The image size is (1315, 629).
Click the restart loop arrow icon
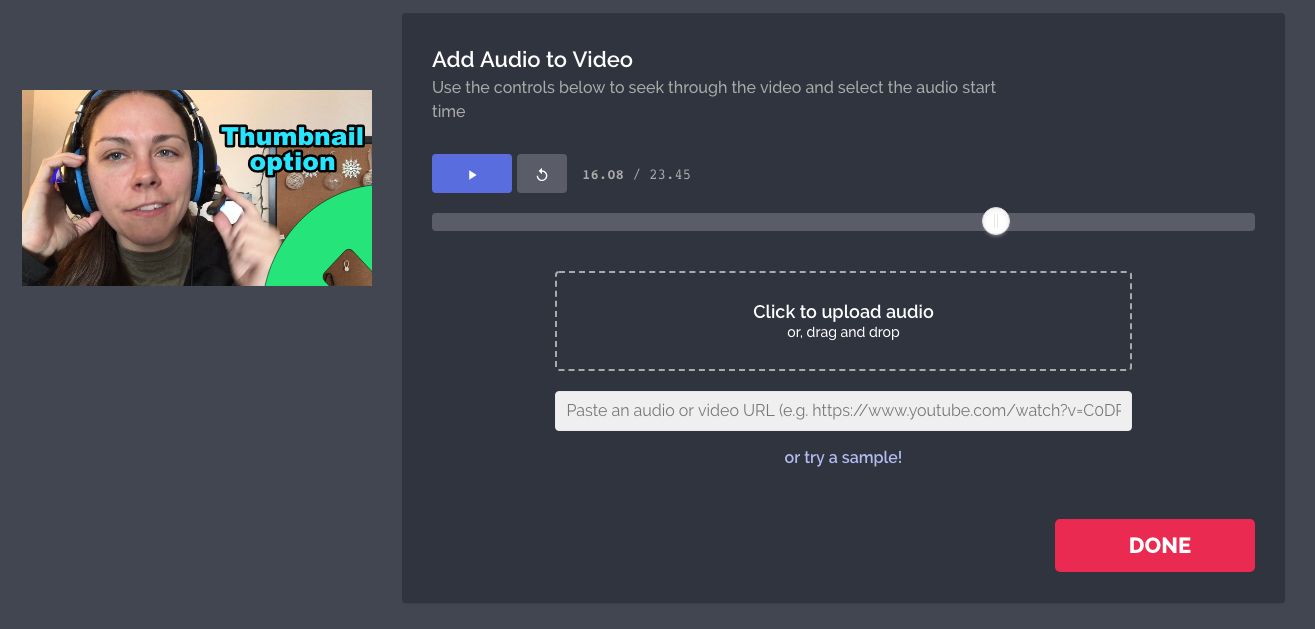pos(542,174)
